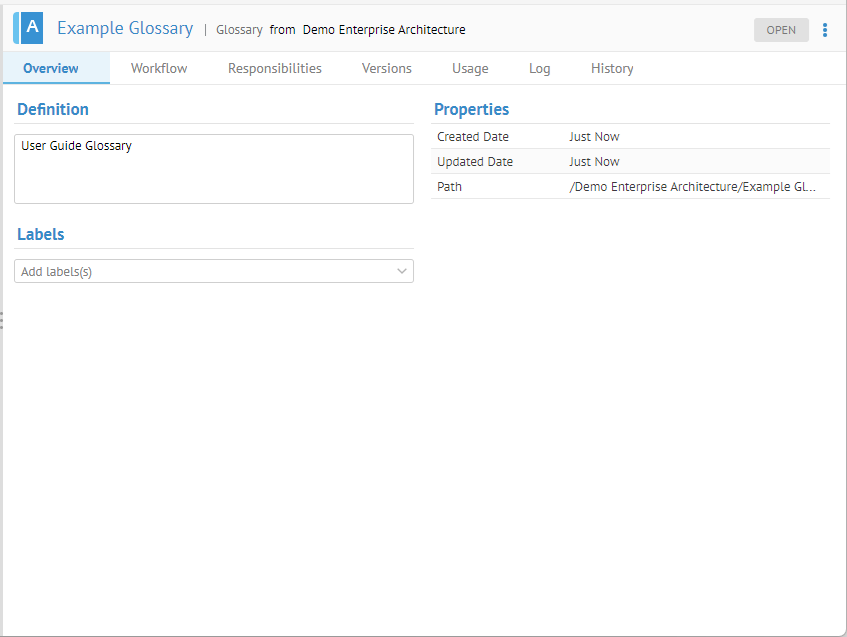Viewport: 847px width, 637px height.
Task: Open the Demo Enterprise Architecture link
Action: point(384,30)
